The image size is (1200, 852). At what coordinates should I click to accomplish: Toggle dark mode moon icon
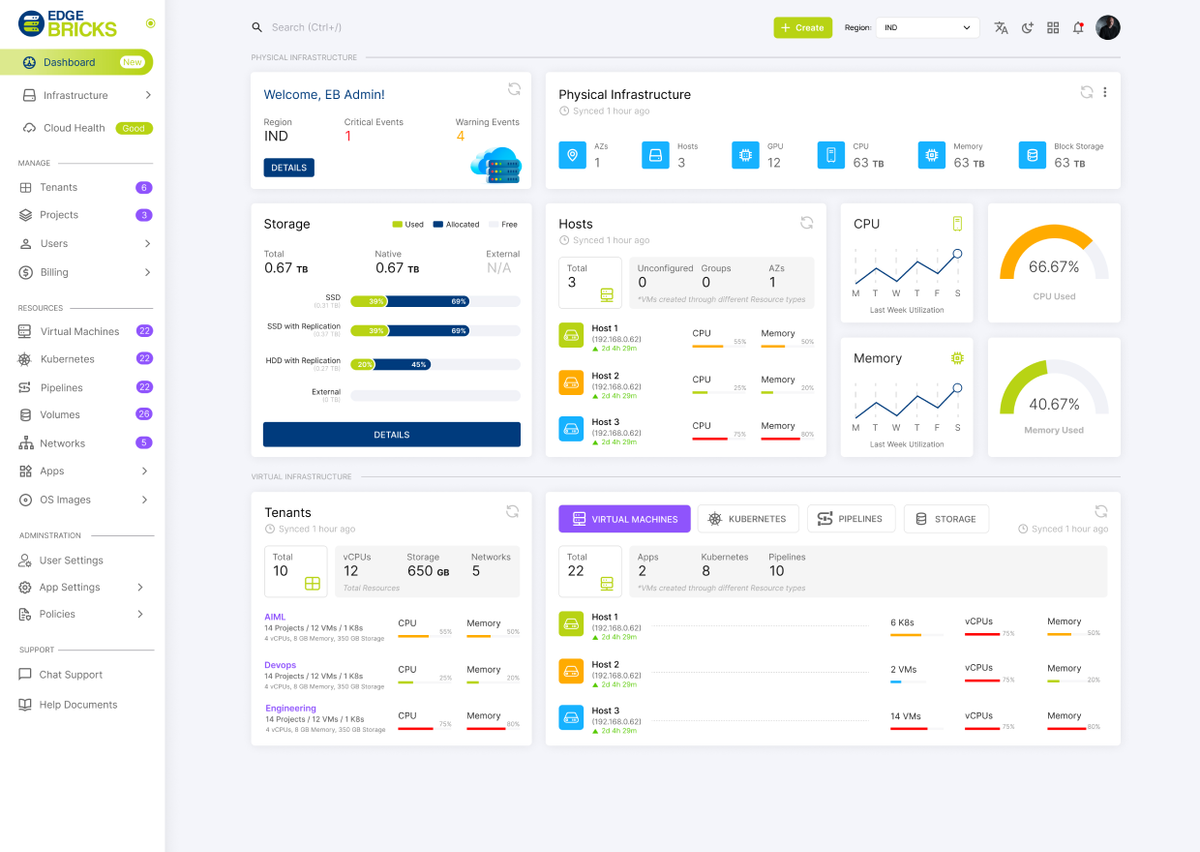tap(1027, 28)
